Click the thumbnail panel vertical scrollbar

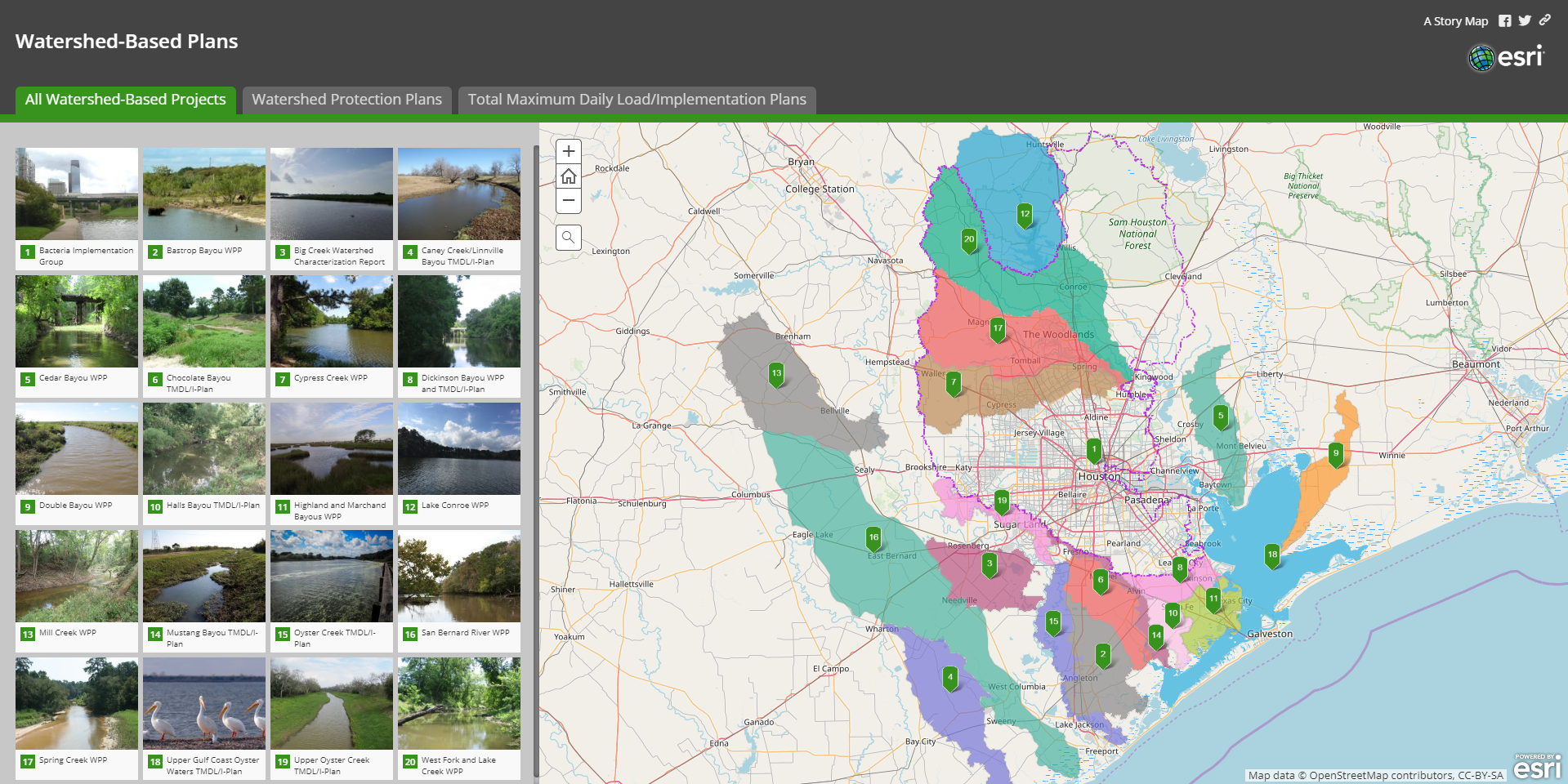[x=536, y=461]
